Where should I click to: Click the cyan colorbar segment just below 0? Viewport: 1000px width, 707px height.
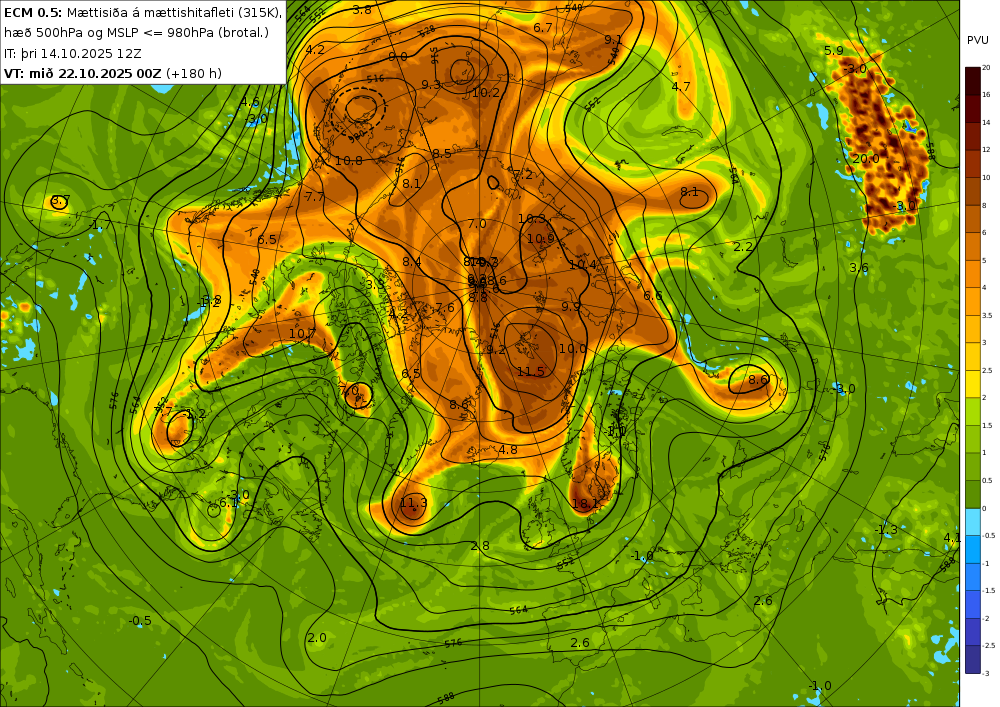point(973,522)
